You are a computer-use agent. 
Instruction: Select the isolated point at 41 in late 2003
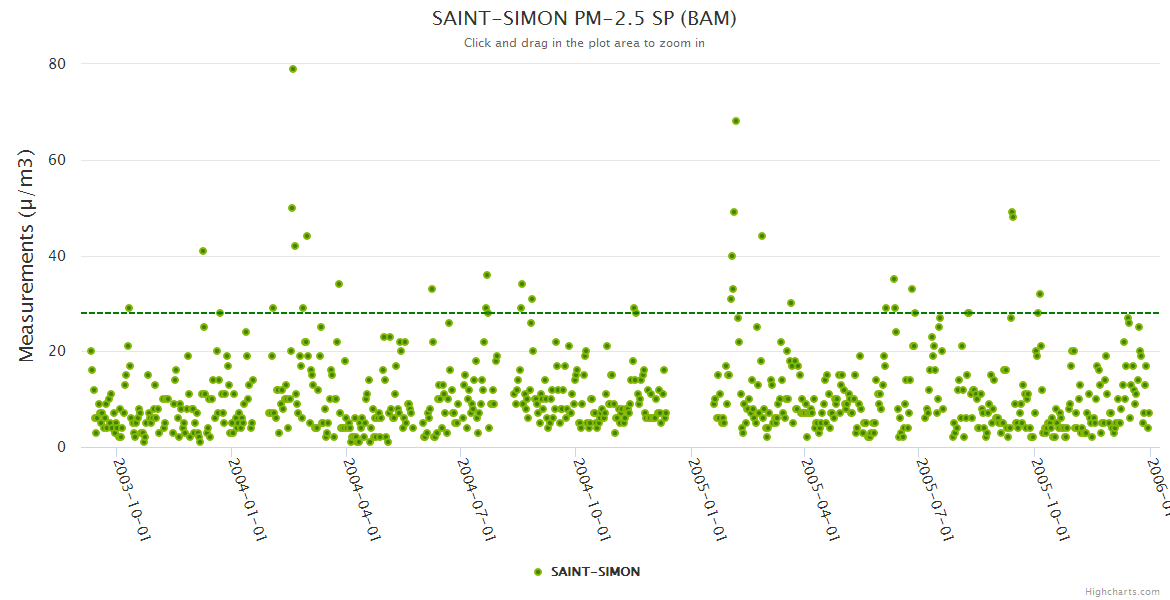click(x=203, y=251)
